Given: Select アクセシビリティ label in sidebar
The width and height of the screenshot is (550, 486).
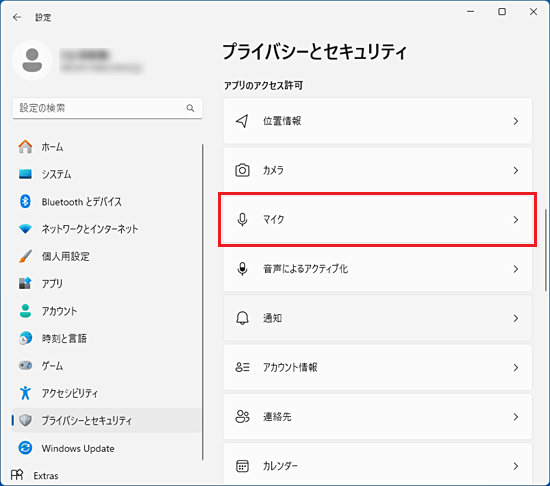Looking at the screenshot, I should point(70,393).
